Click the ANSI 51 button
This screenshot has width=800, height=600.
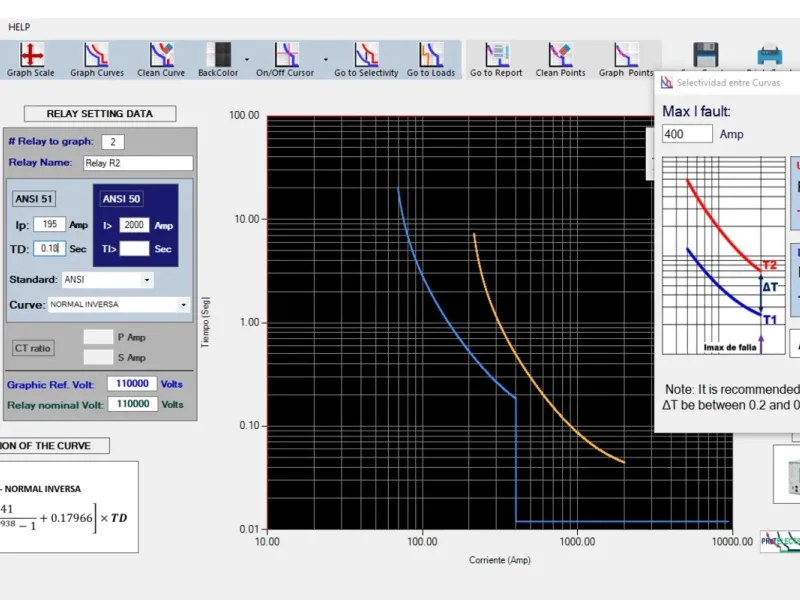click(34, 199)
